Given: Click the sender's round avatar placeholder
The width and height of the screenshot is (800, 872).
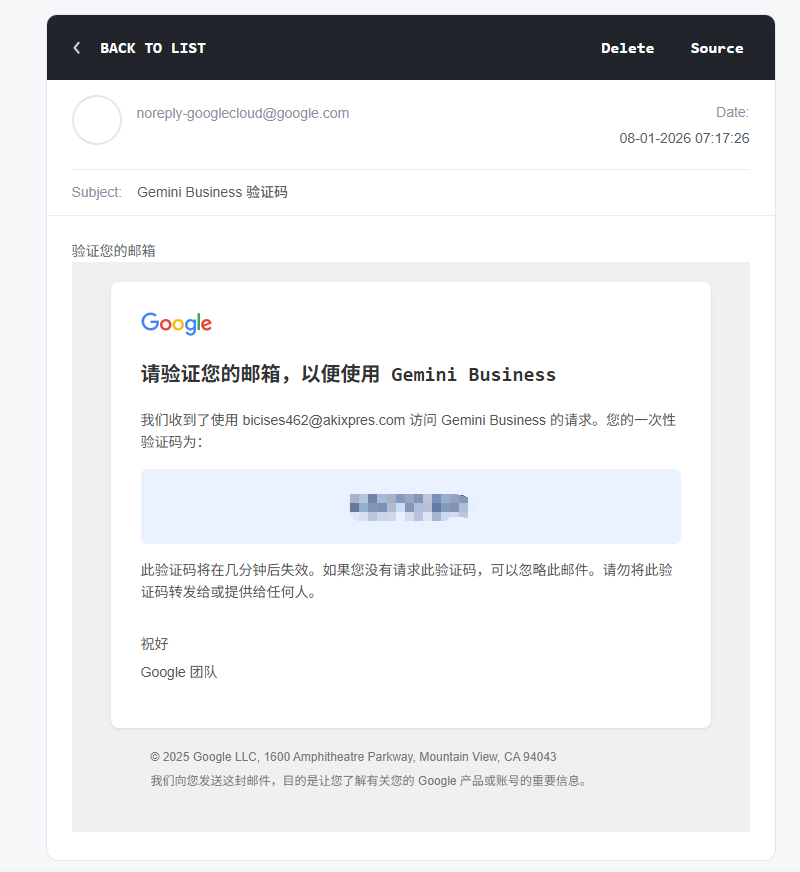Looking at the screenshot, I should click(x=97, y=120).
